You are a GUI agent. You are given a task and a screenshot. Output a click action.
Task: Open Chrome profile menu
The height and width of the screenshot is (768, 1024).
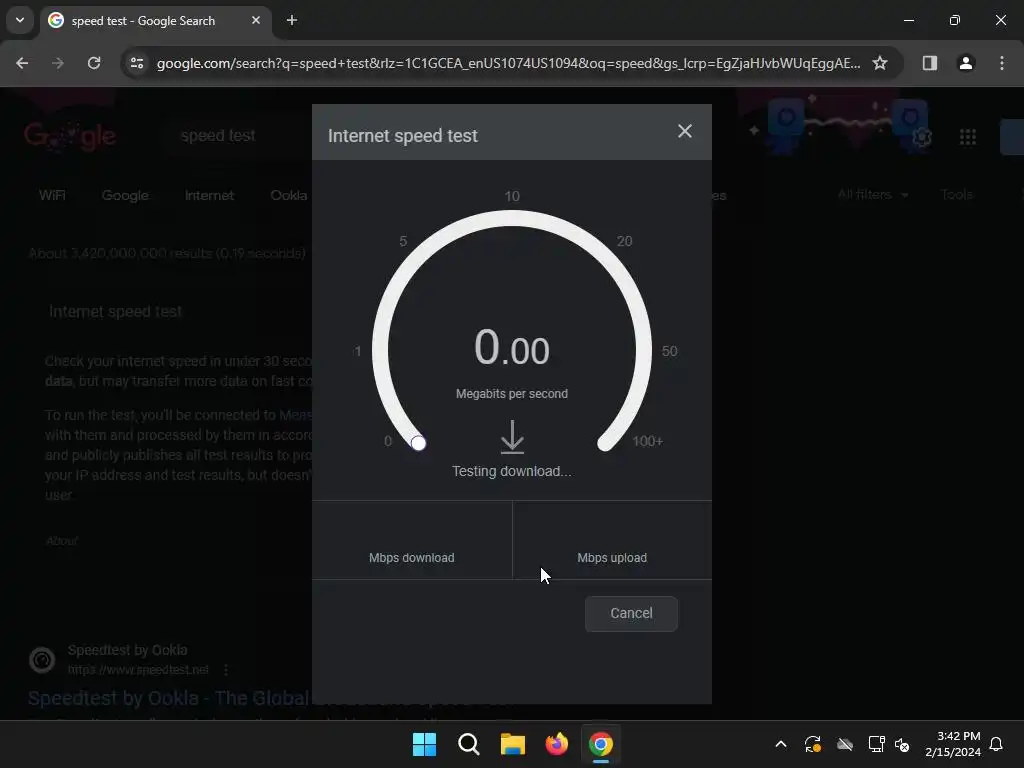[x=966, y=63]
